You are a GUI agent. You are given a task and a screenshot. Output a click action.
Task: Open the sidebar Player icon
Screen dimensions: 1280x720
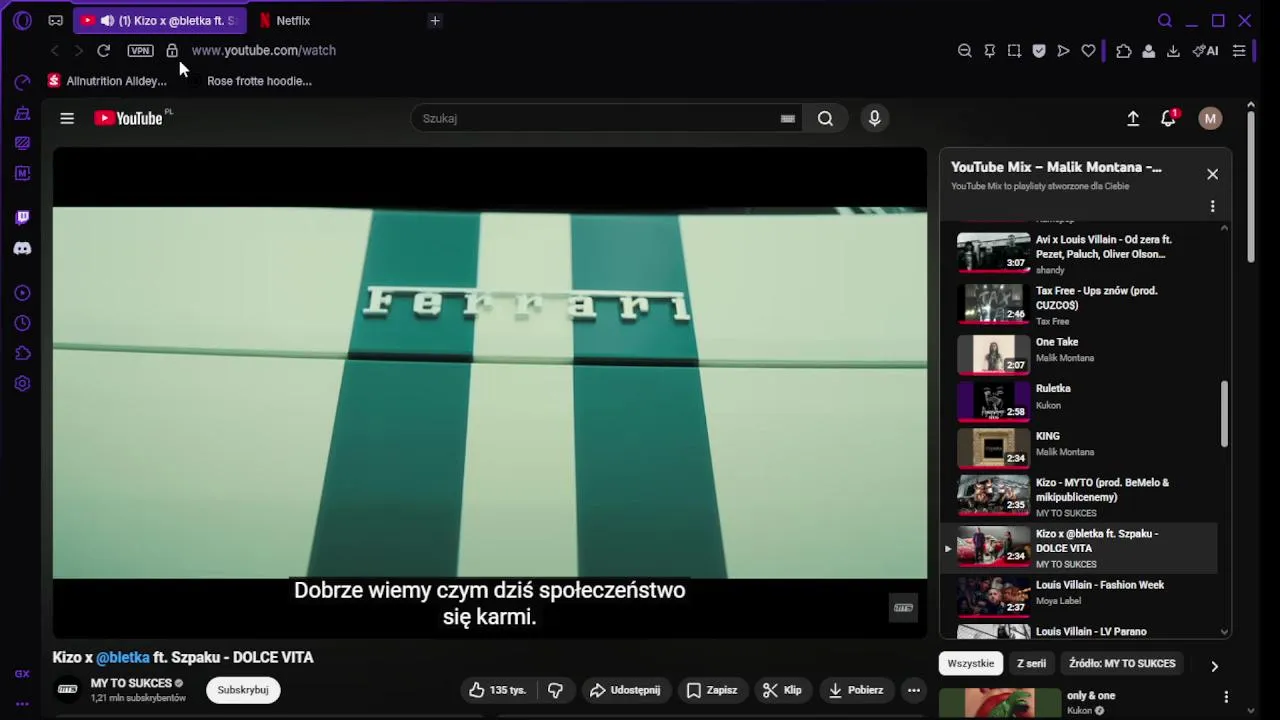pyautogui.click(x=22, y=293)
